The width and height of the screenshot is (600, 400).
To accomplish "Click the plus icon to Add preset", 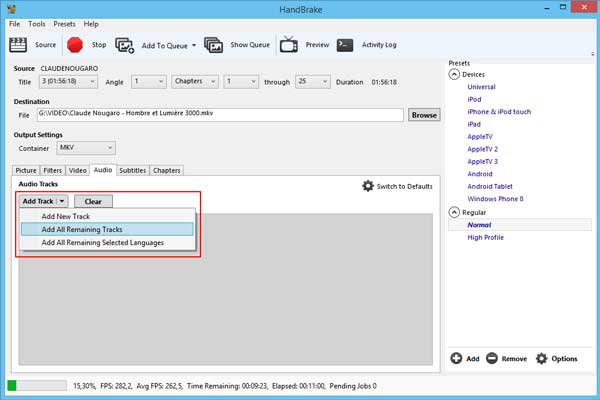I will click(456, 358).
